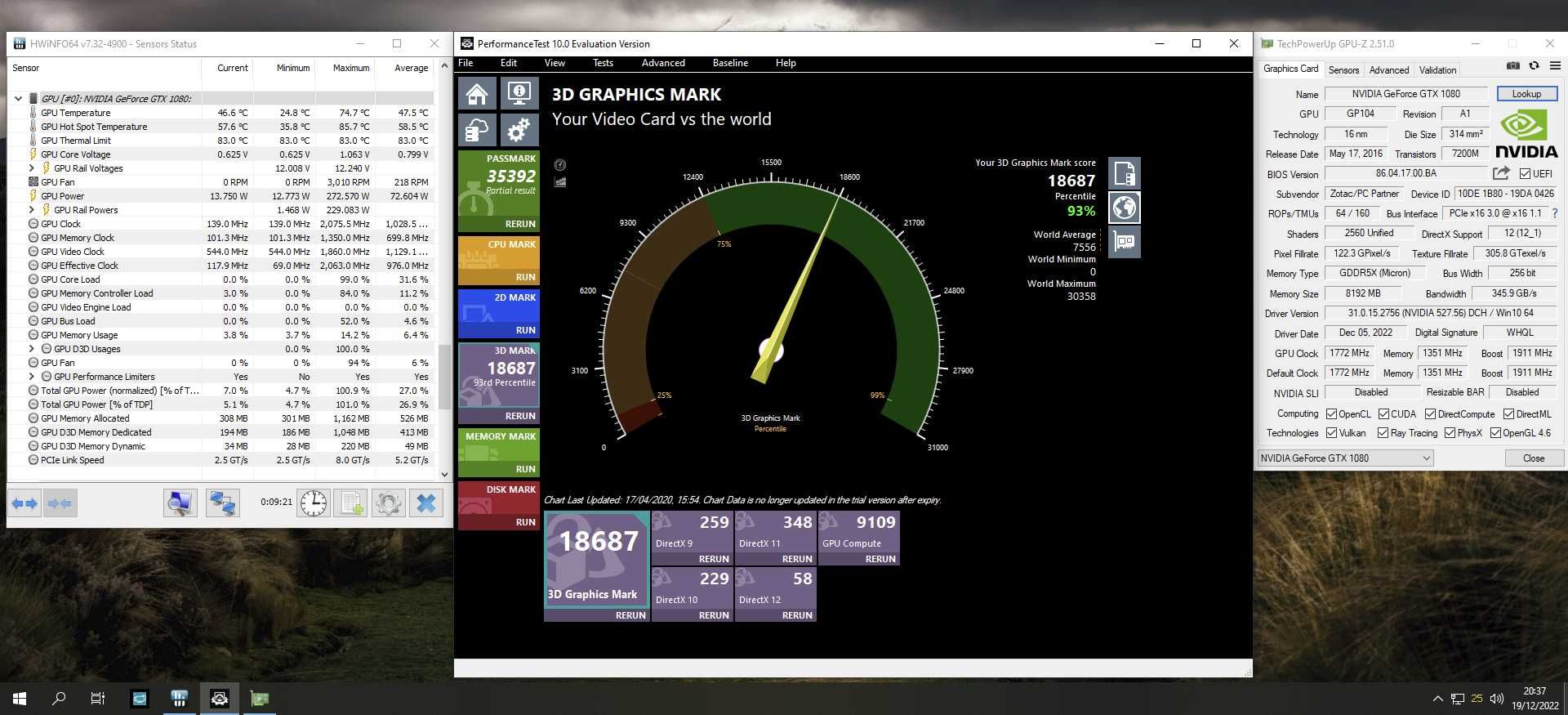
Task: Toggle Ray Tracing checkbox
Action: pyautogui.click(x=1383, y=433)
